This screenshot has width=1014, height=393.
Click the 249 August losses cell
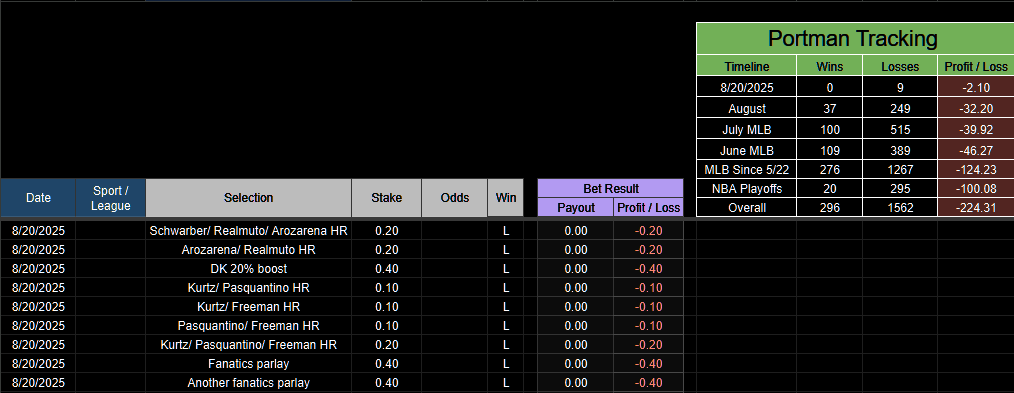point(900,109)
